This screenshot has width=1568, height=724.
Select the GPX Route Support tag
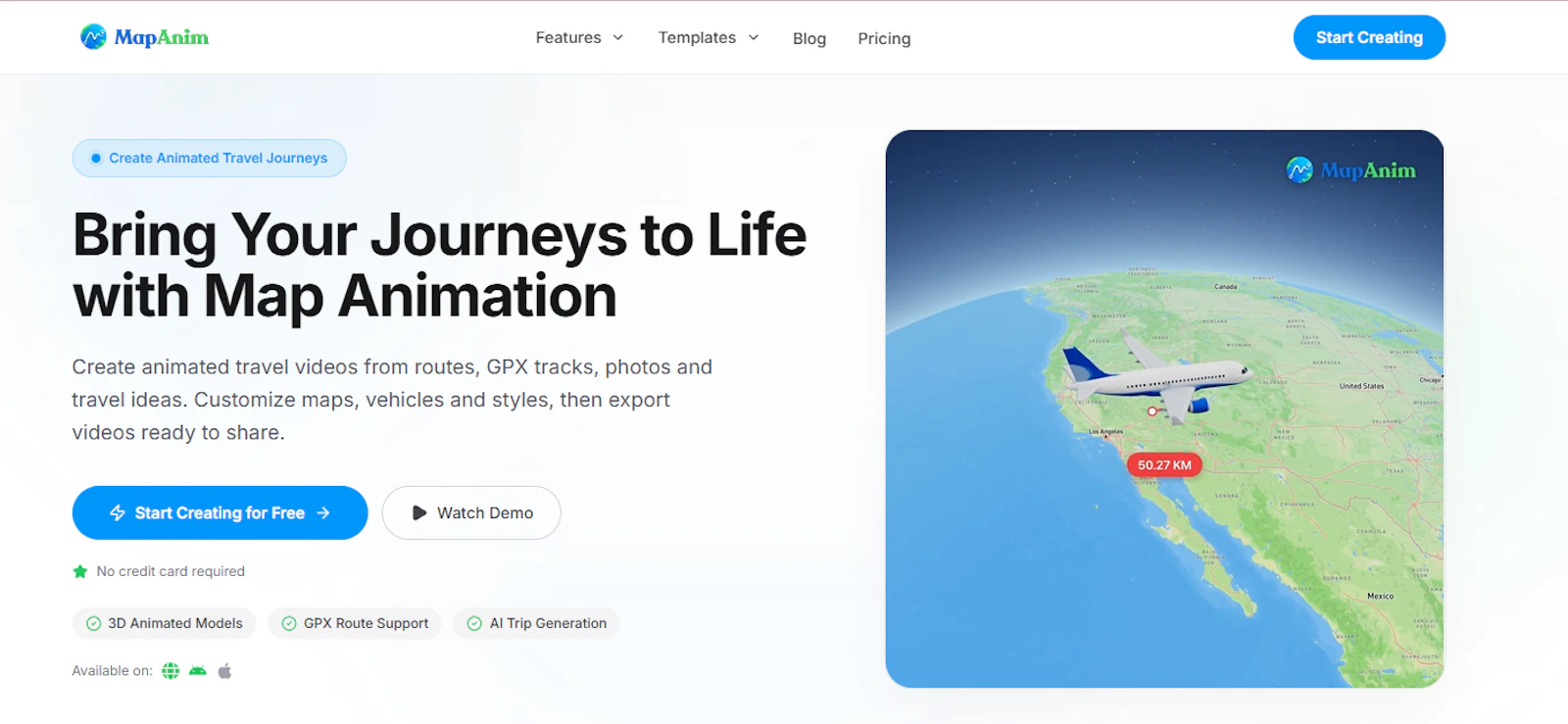pyautogui.click(x=355, y=623)
